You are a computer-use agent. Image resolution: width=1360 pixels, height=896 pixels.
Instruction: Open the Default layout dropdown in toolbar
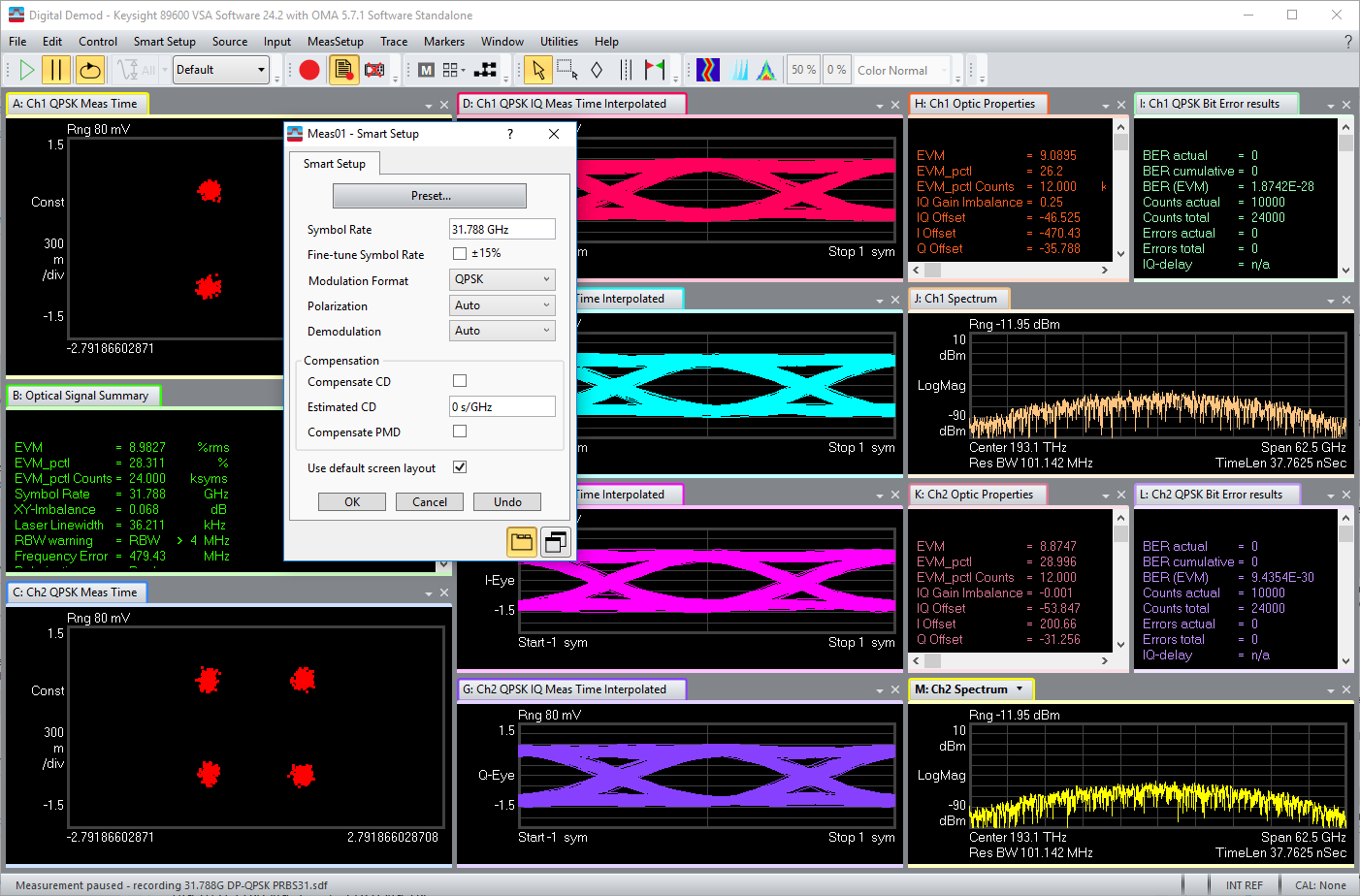point(221,70)
